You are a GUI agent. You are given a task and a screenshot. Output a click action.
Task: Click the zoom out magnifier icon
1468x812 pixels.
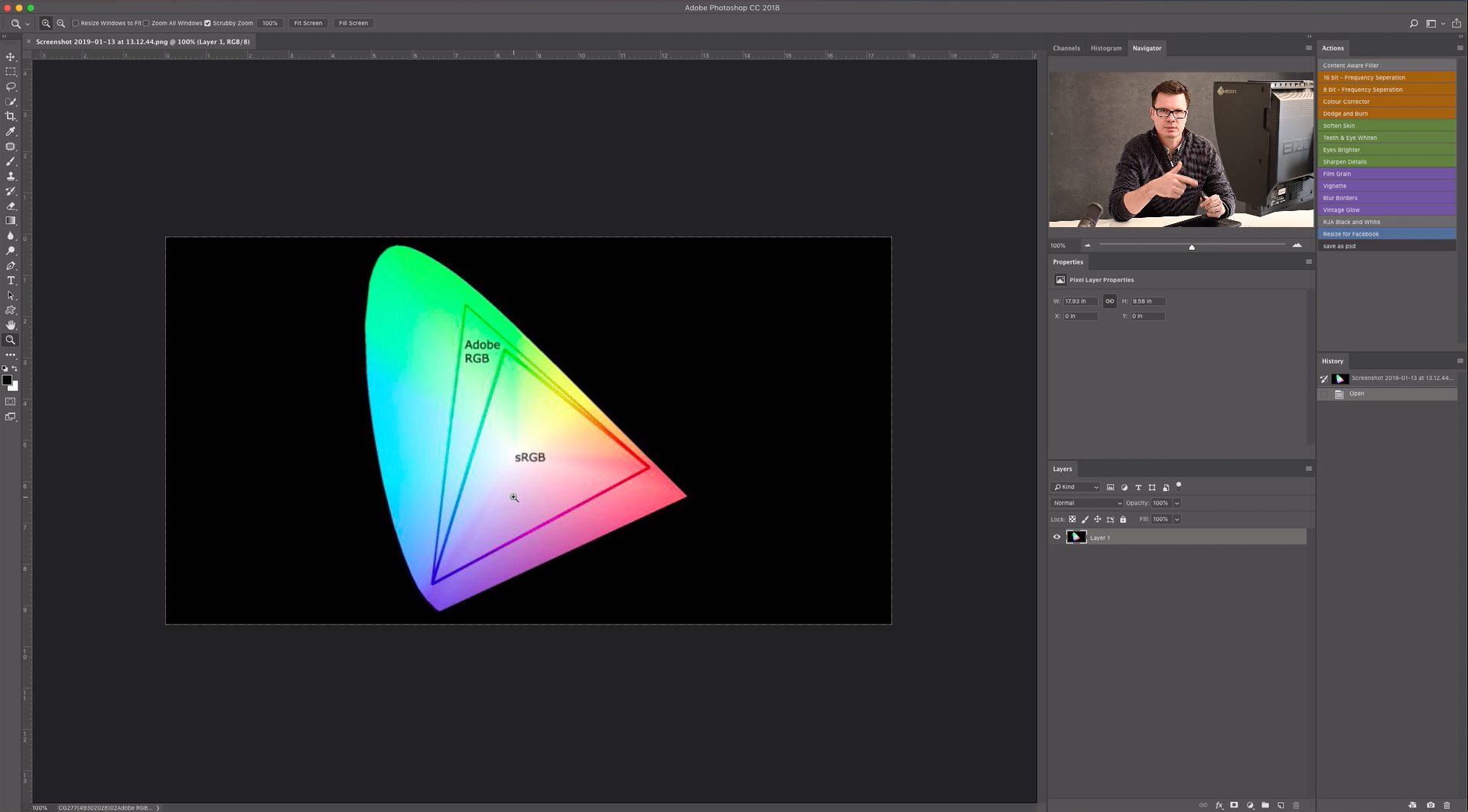(61, 23)
